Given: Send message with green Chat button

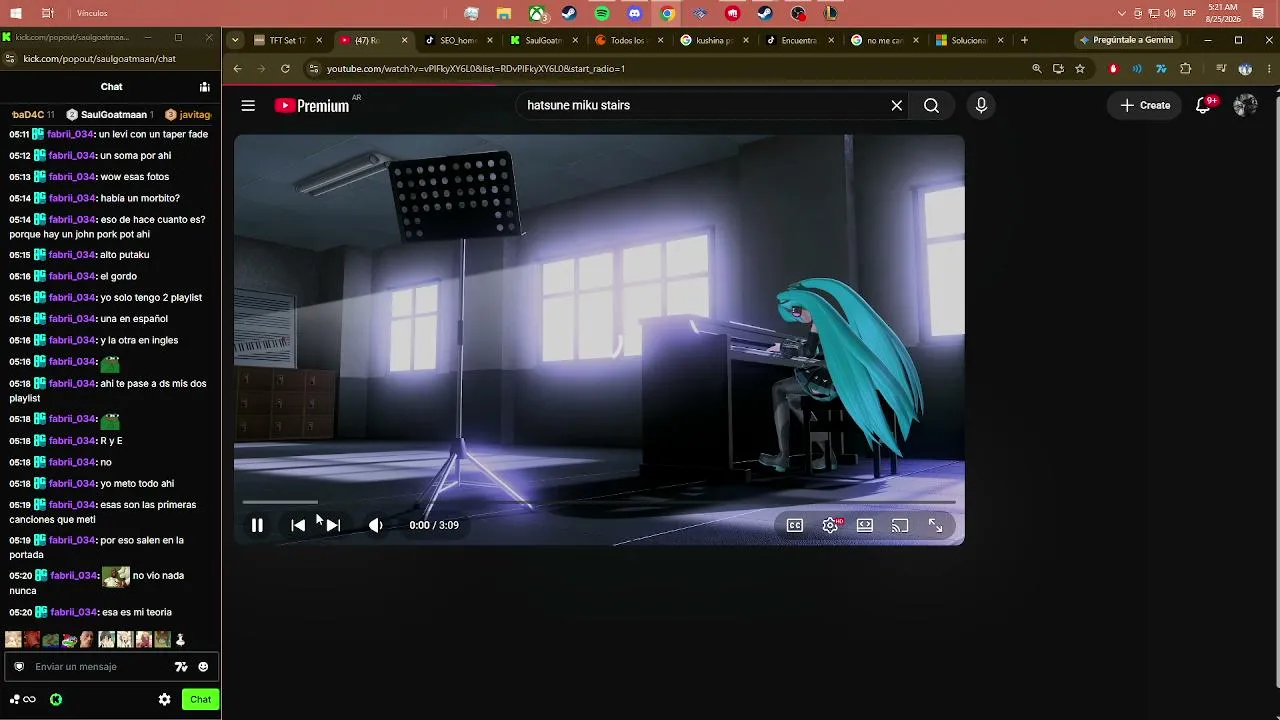Looking at the screenshot, I should pyautogui.click(x=200, y=700).
